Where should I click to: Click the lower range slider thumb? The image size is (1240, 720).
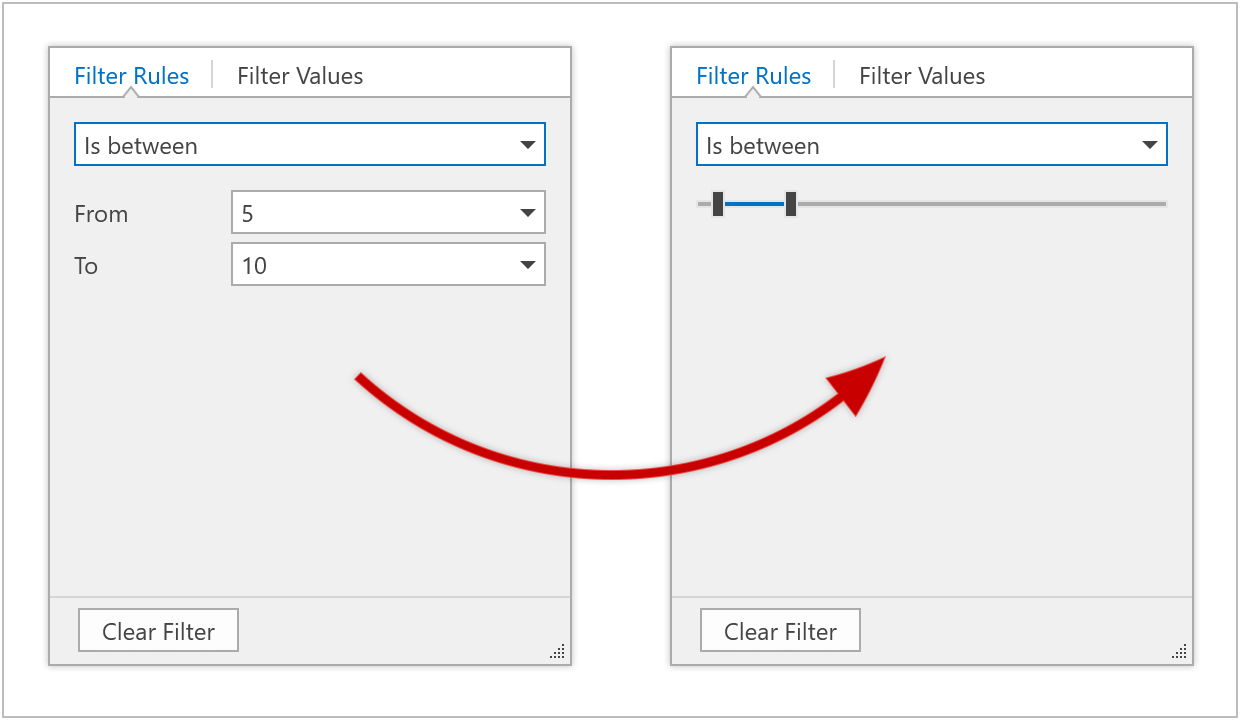[718, 204]
